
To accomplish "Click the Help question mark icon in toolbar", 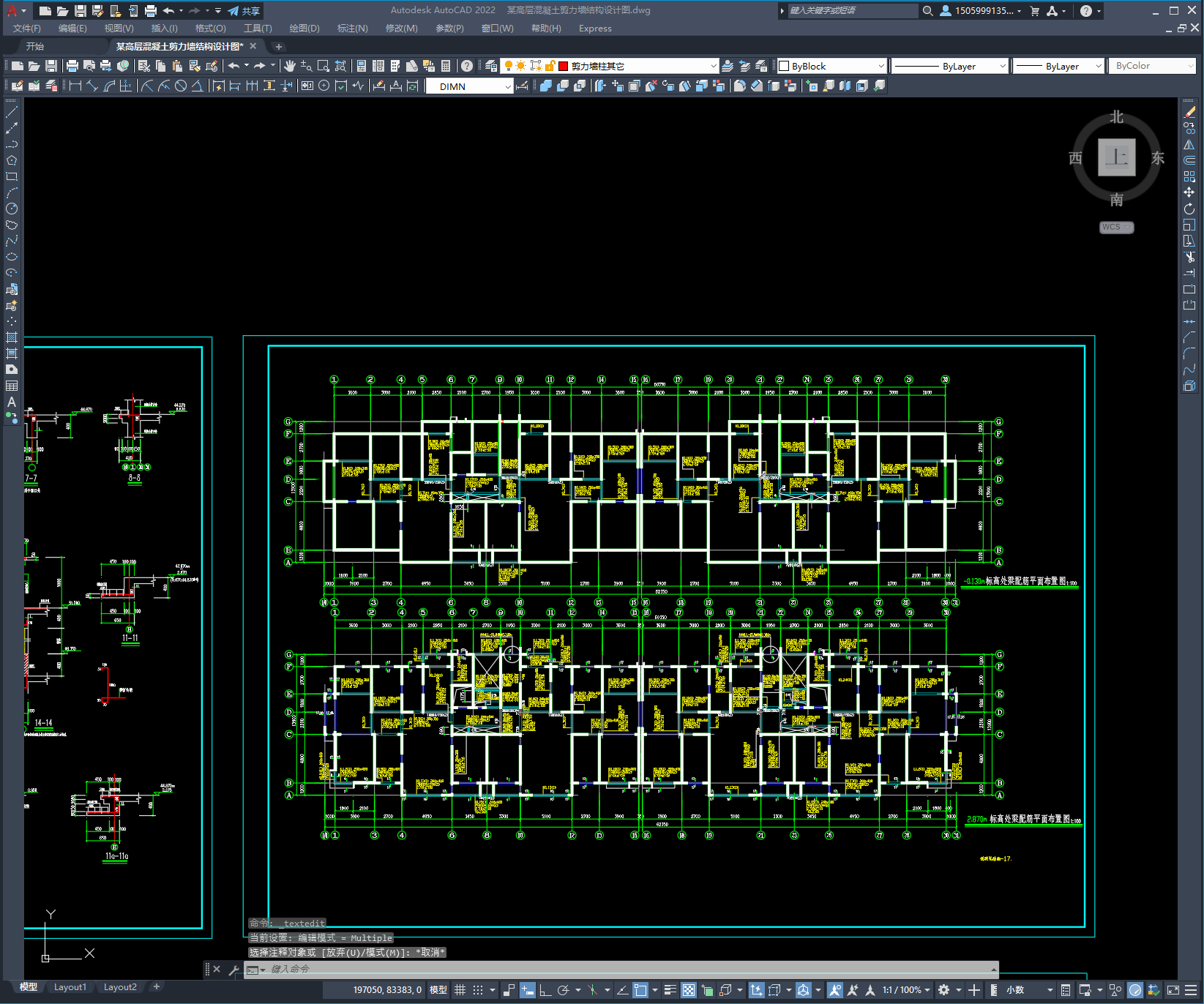I will (467, 66).
